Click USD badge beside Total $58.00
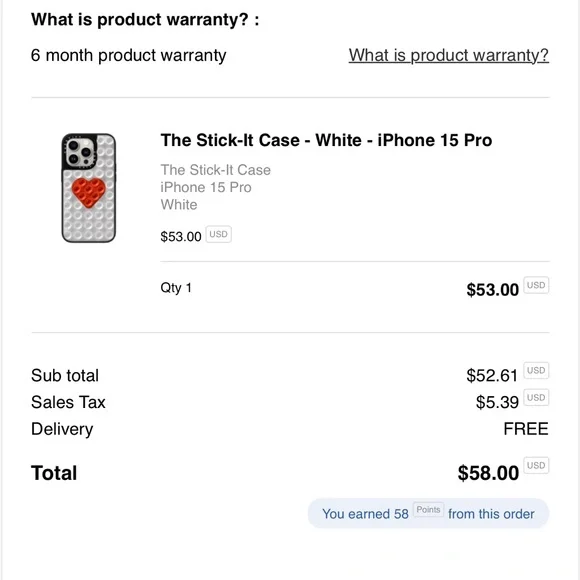 click(536, 465)
